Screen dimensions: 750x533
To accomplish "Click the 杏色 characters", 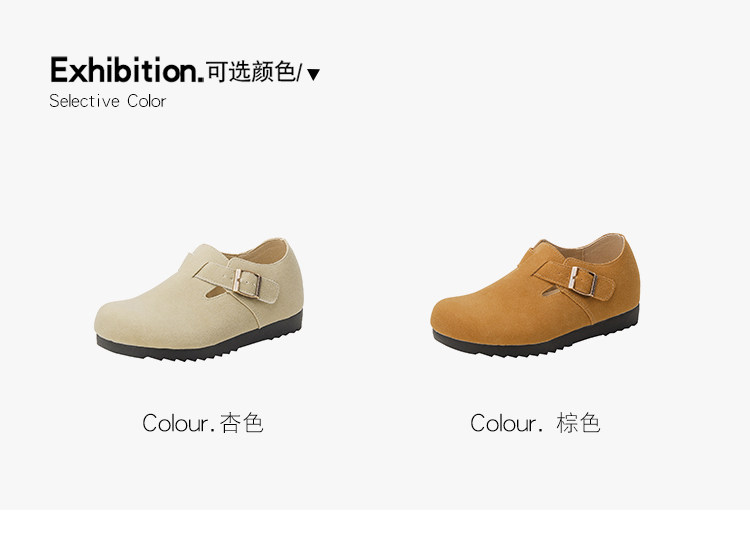I will pyautogui.click(x=242, y=423).
